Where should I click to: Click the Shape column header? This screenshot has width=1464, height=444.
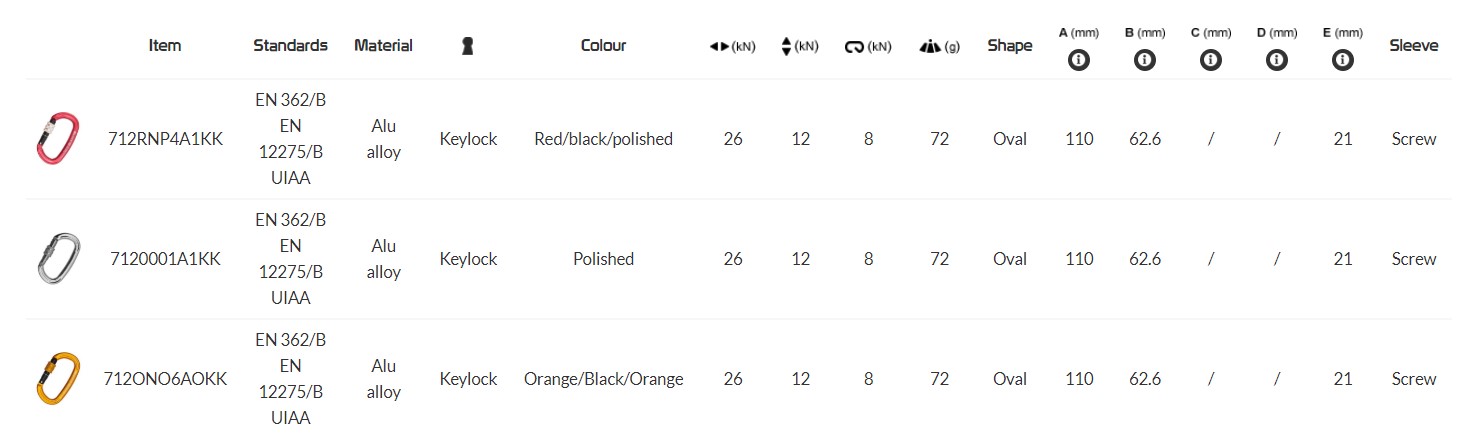[1009, 45]
